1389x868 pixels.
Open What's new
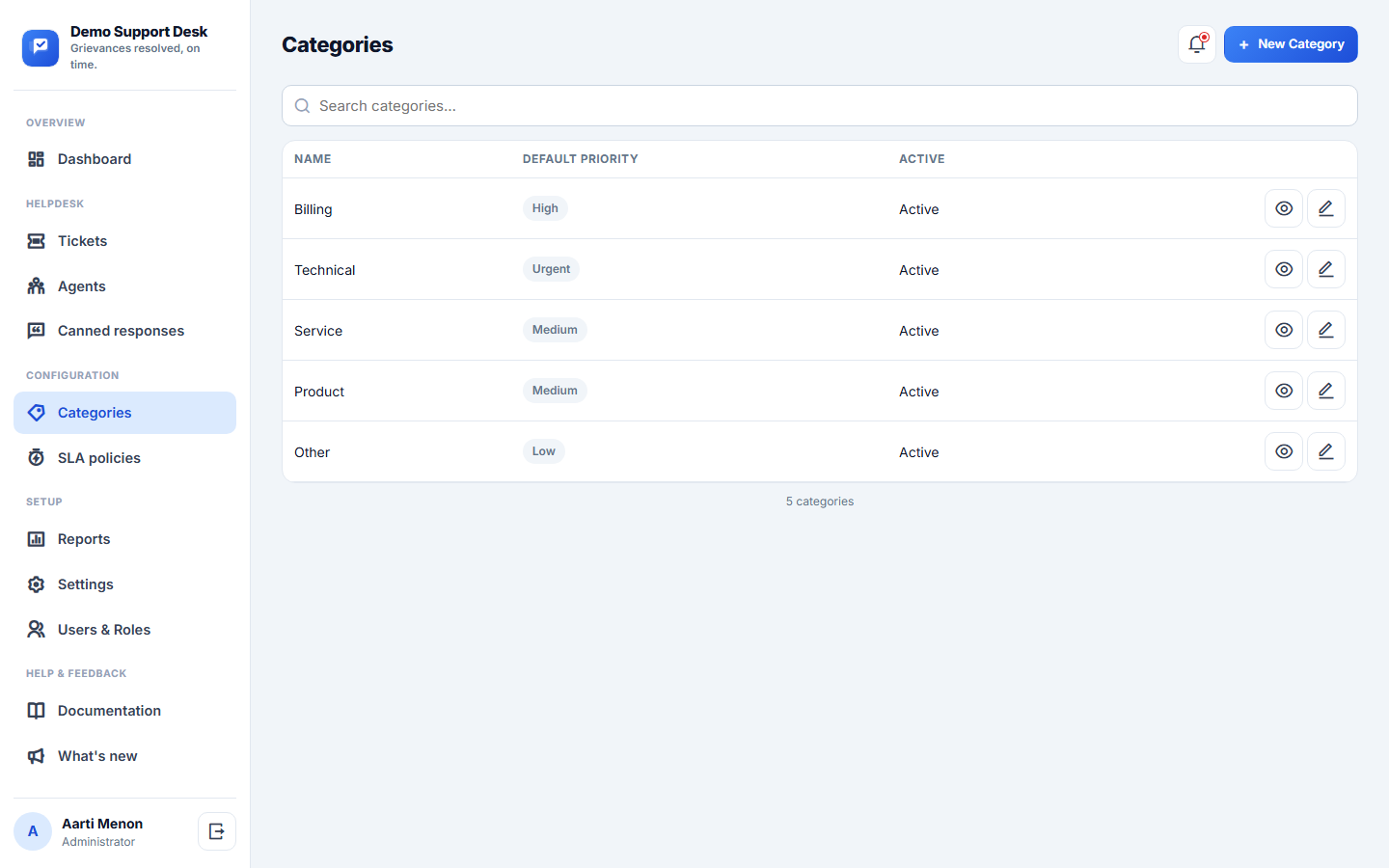(124, 756)
